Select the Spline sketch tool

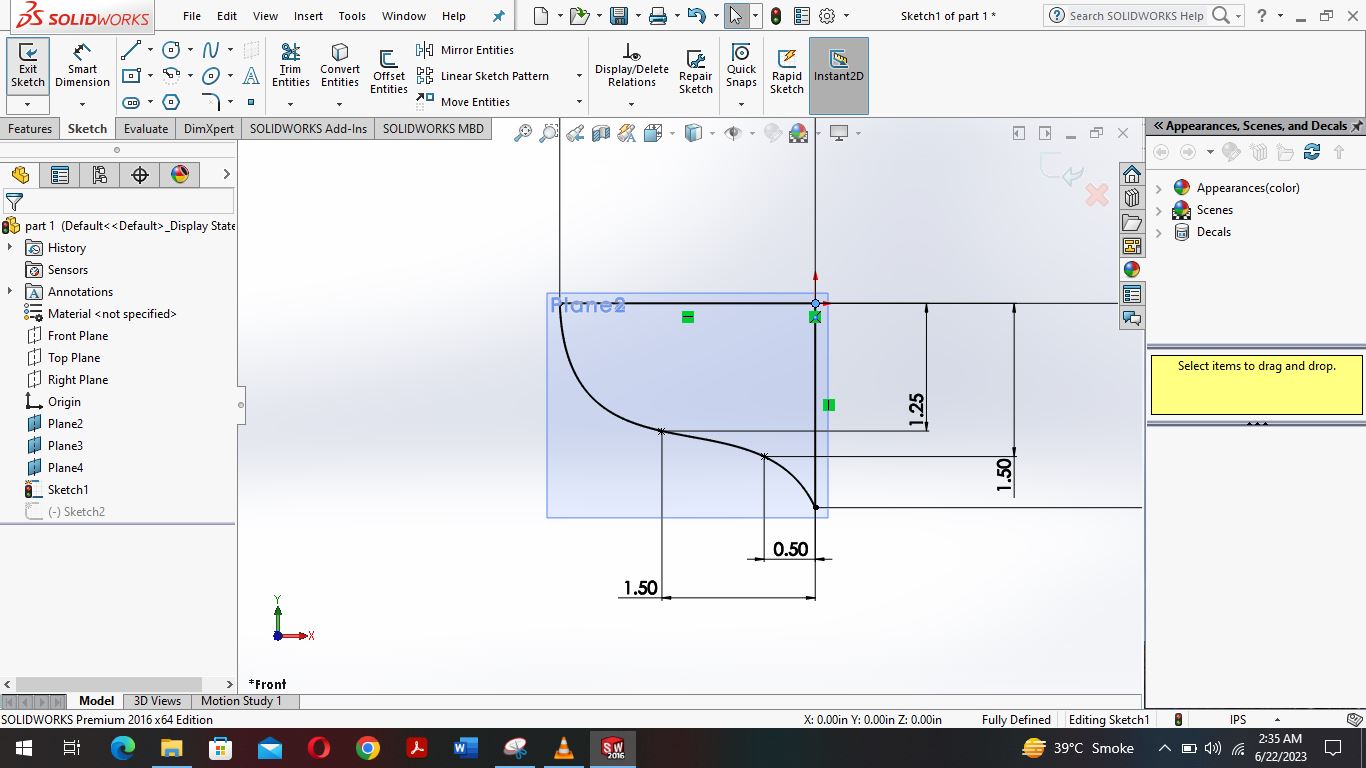[211, 50]
